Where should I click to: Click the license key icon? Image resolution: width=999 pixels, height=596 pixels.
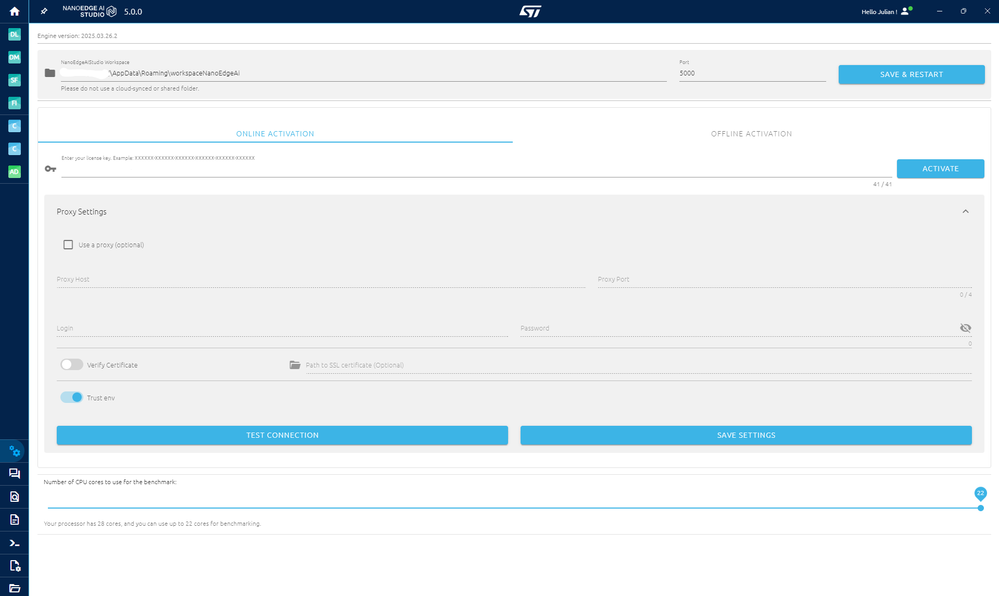pos(50,169)
